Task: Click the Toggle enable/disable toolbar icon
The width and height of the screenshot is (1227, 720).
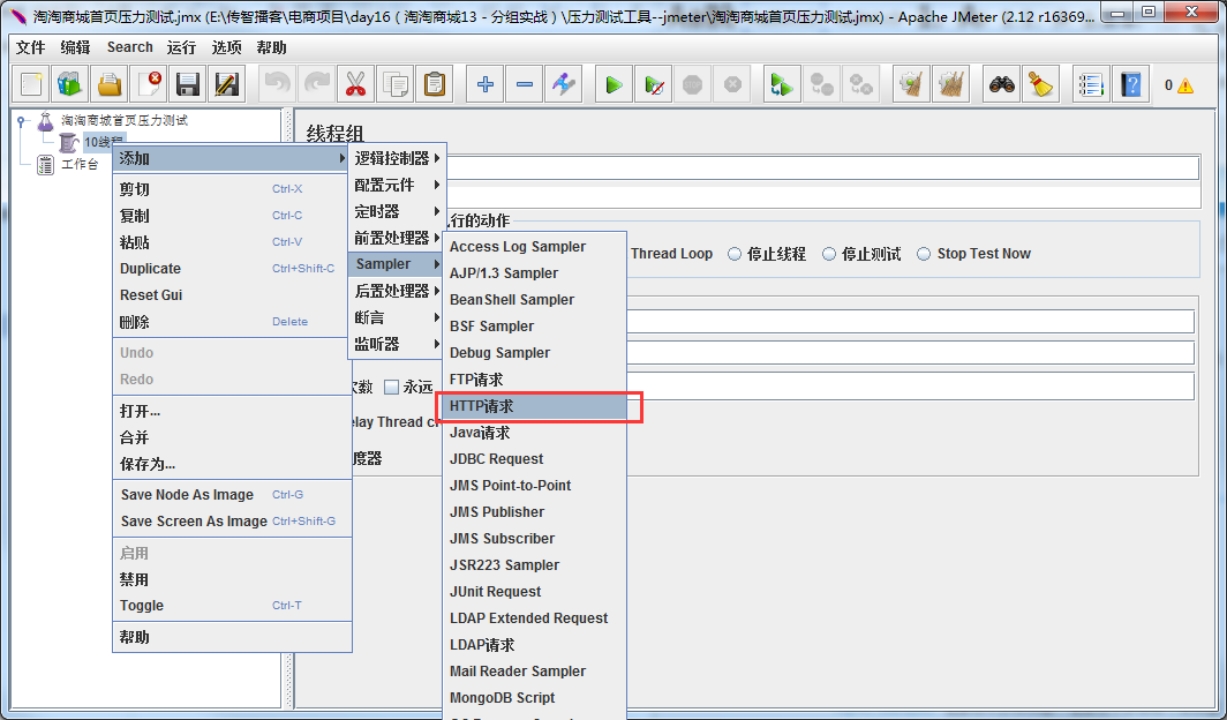Action: pos(564,84)
